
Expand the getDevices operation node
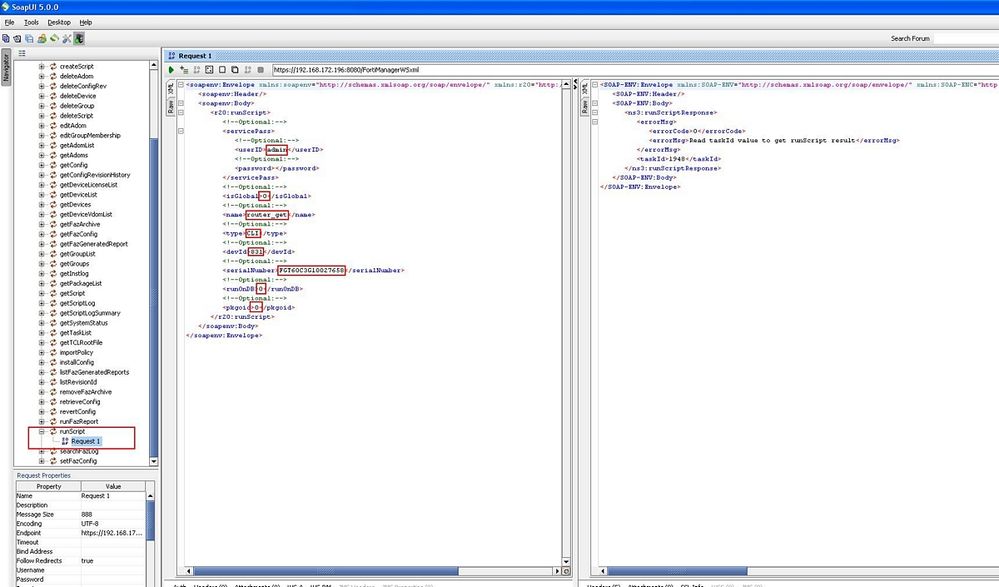[x=42, y=204]
